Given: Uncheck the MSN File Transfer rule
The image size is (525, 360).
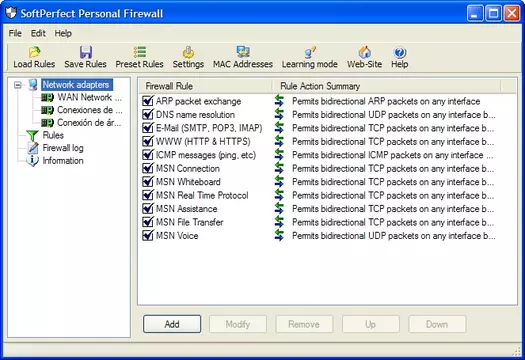Looking at the screenshot, I should (x=148, y=222).
